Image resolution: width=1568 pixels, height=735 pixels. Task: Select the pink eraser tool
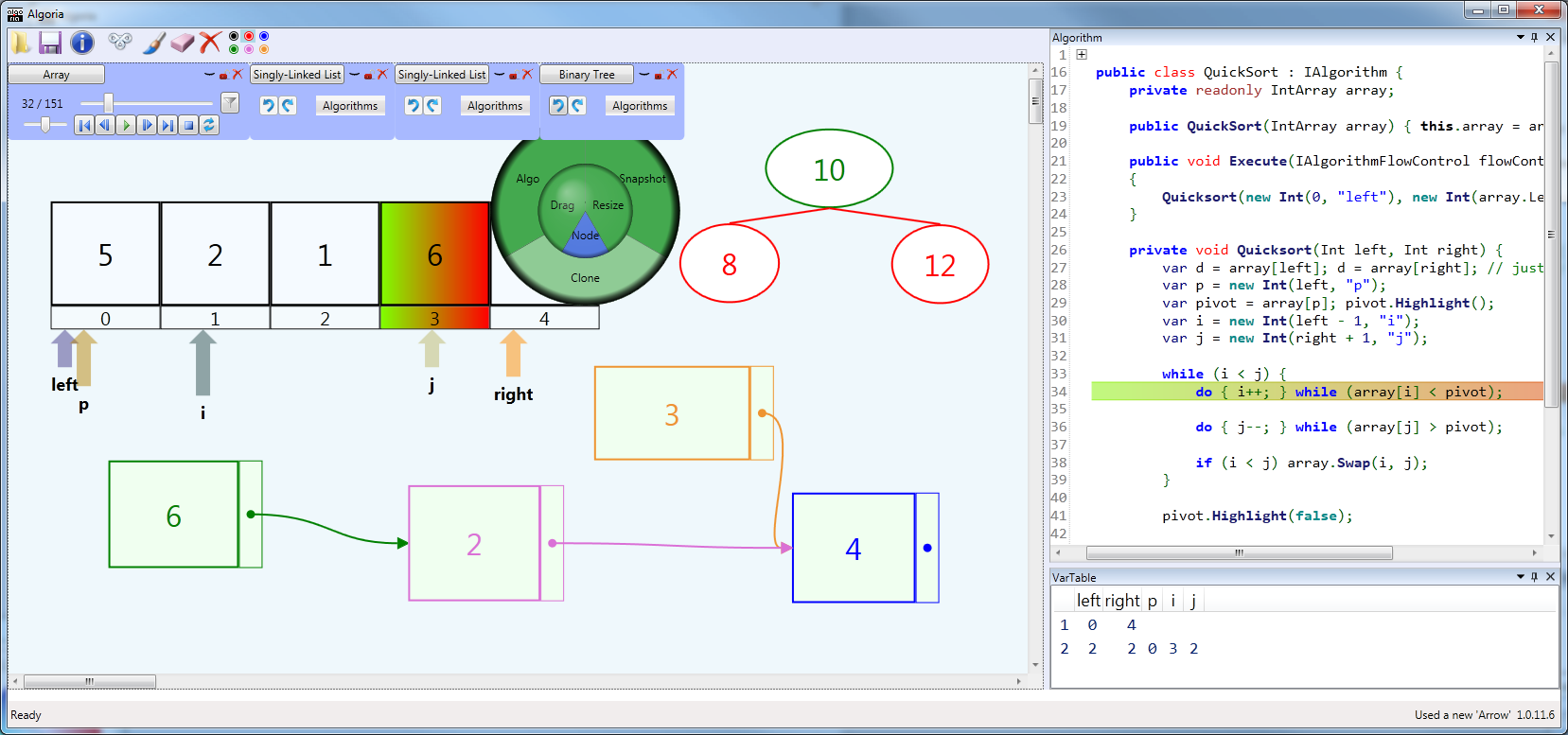[x=182, y=43]
